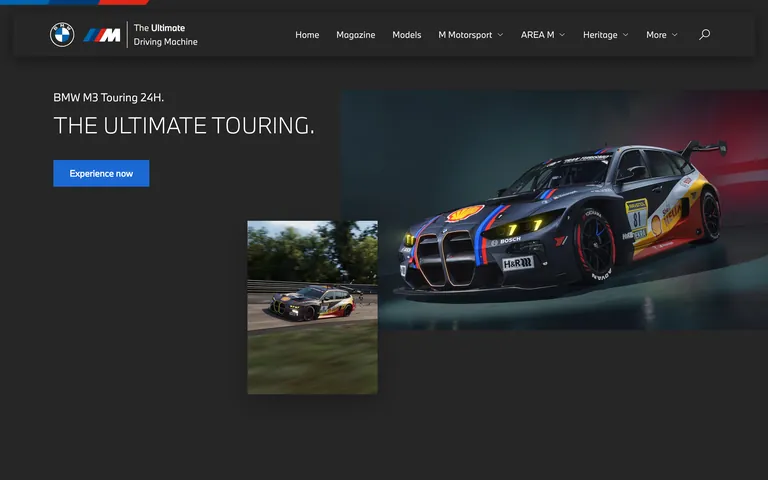Click the BMW M stripes logo

point(102,35)
